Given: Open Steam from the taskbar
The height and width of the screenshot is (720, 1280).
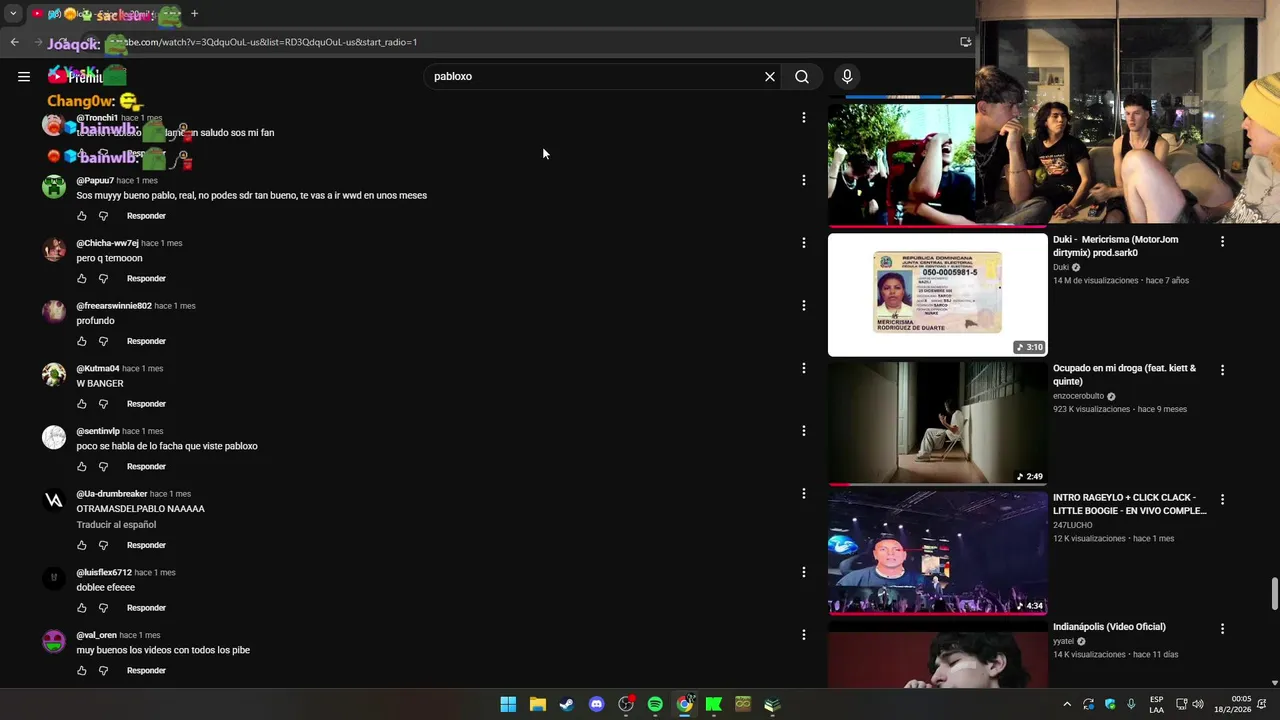Looking at the screenshot, I should click(x=567, y=704).
